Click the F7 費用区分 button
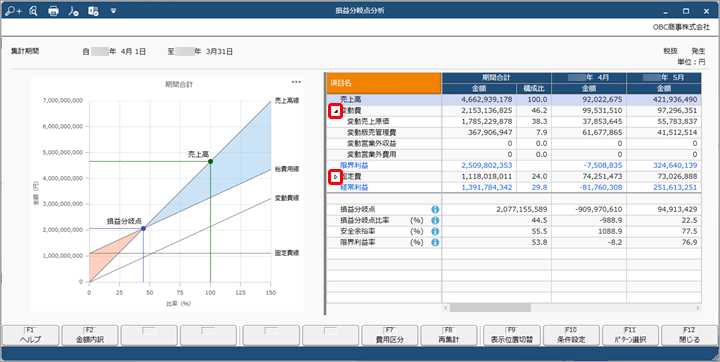Image resolution: width=720 pixels, height=362 pixels. (x=390, y=336)
